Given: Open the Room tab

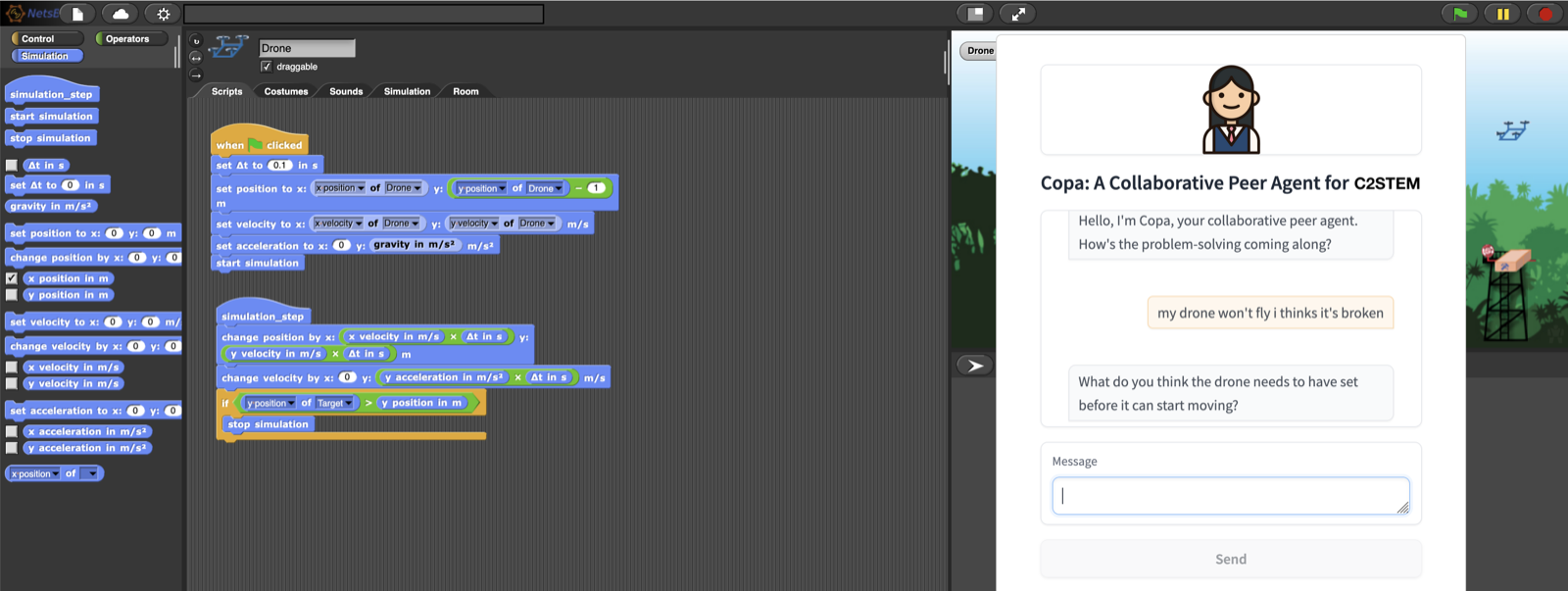Looking at the screenshot, I should click(465, 91).
